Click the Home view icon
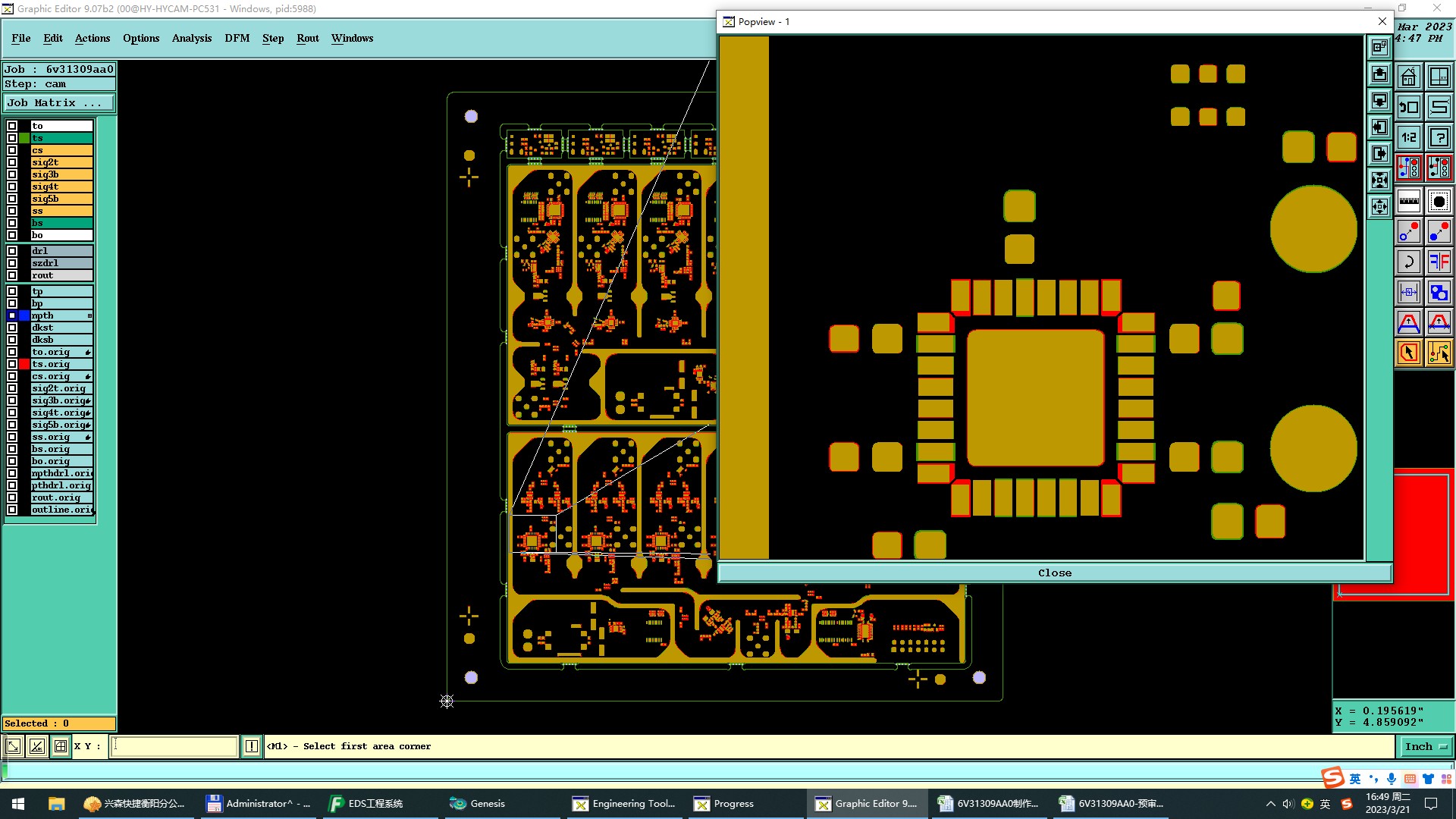This screenshot has height=819, width=1456. pos(1409,77)
